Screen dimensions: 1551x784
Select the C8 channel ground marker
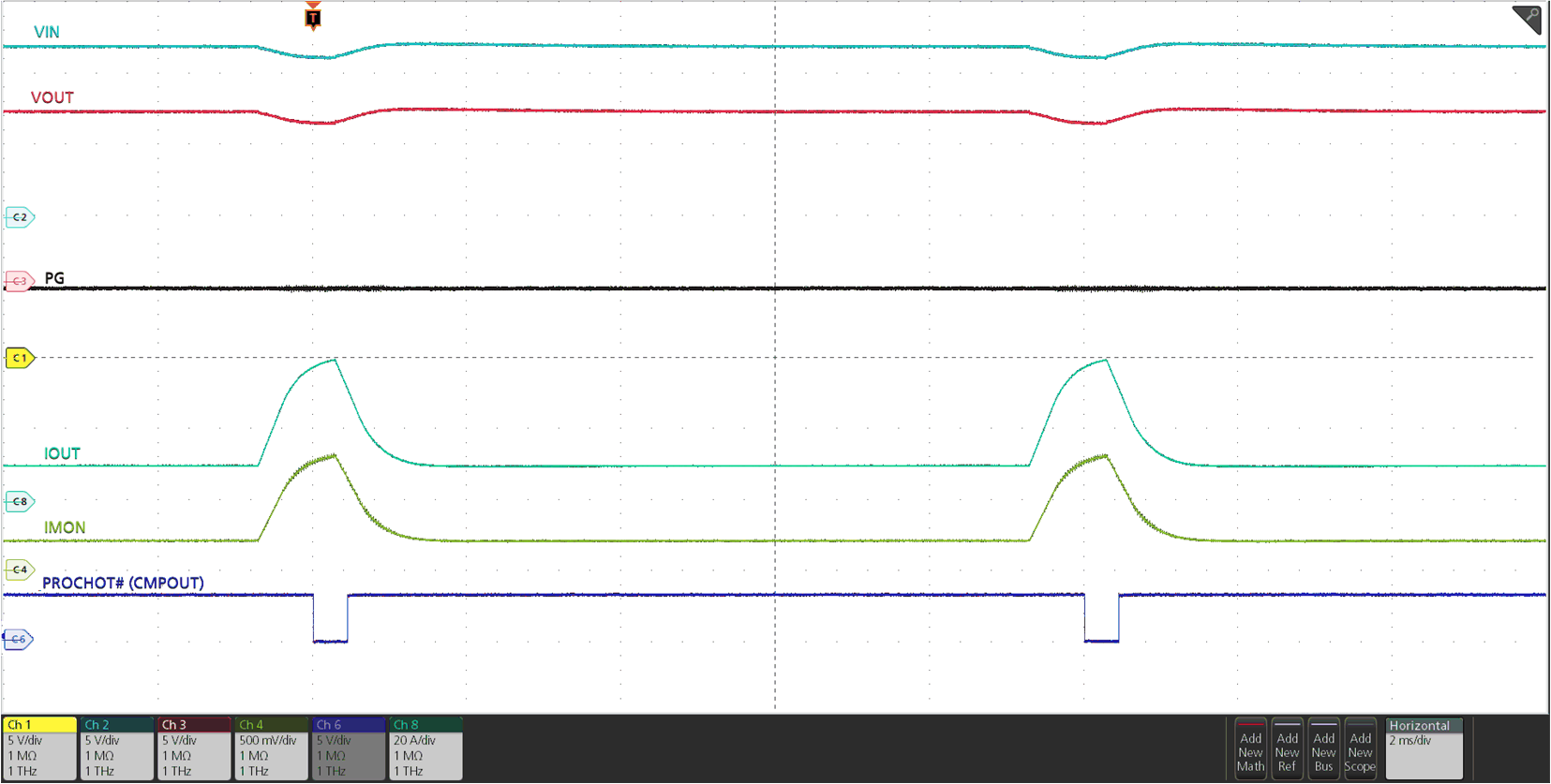click(x=19, y=501)
